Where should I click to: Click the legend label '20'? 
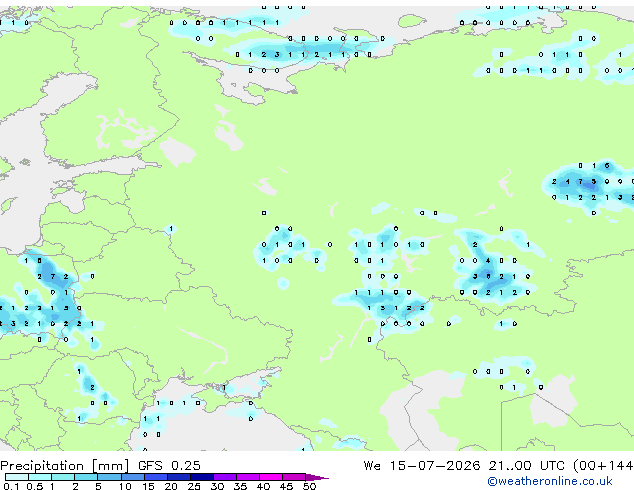coord(171,486)
